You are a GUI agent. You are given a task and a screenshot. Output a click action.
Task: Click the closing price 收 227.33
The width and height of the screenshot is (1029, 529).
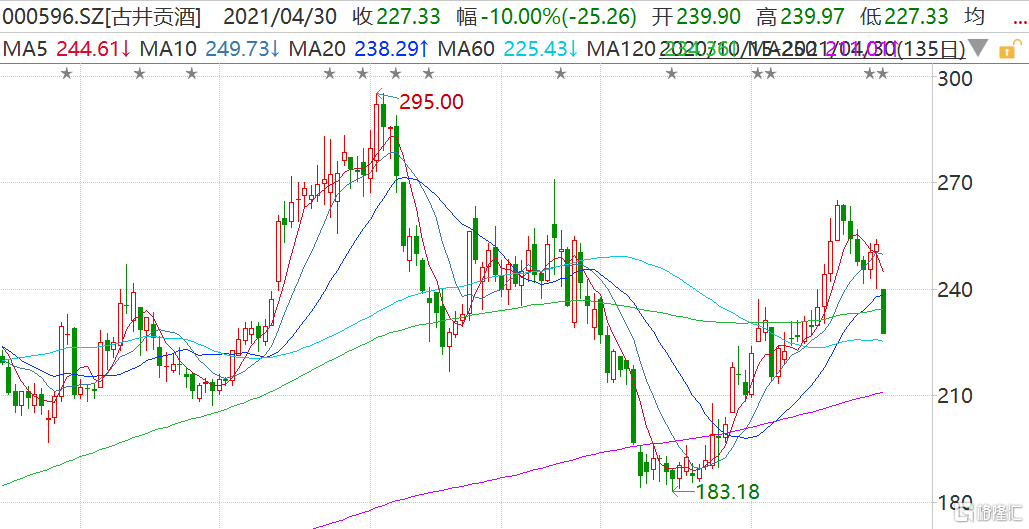(x=396, y=17)
